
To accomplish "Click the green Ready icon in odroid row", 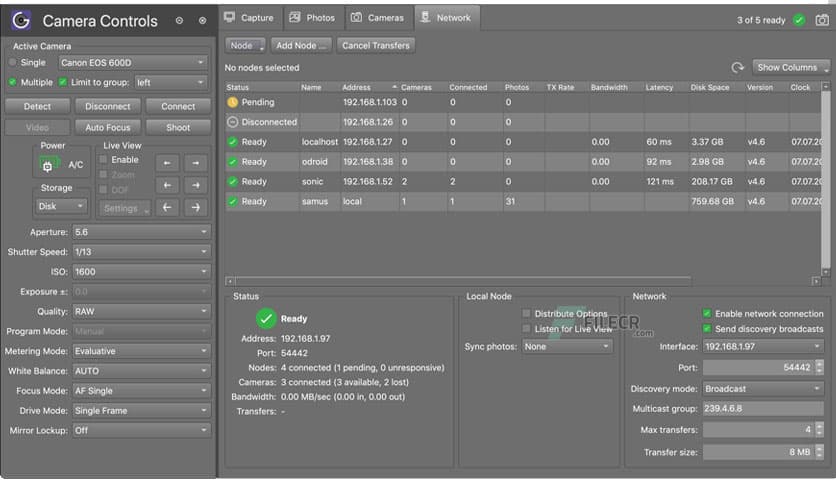I will (232, 162).
